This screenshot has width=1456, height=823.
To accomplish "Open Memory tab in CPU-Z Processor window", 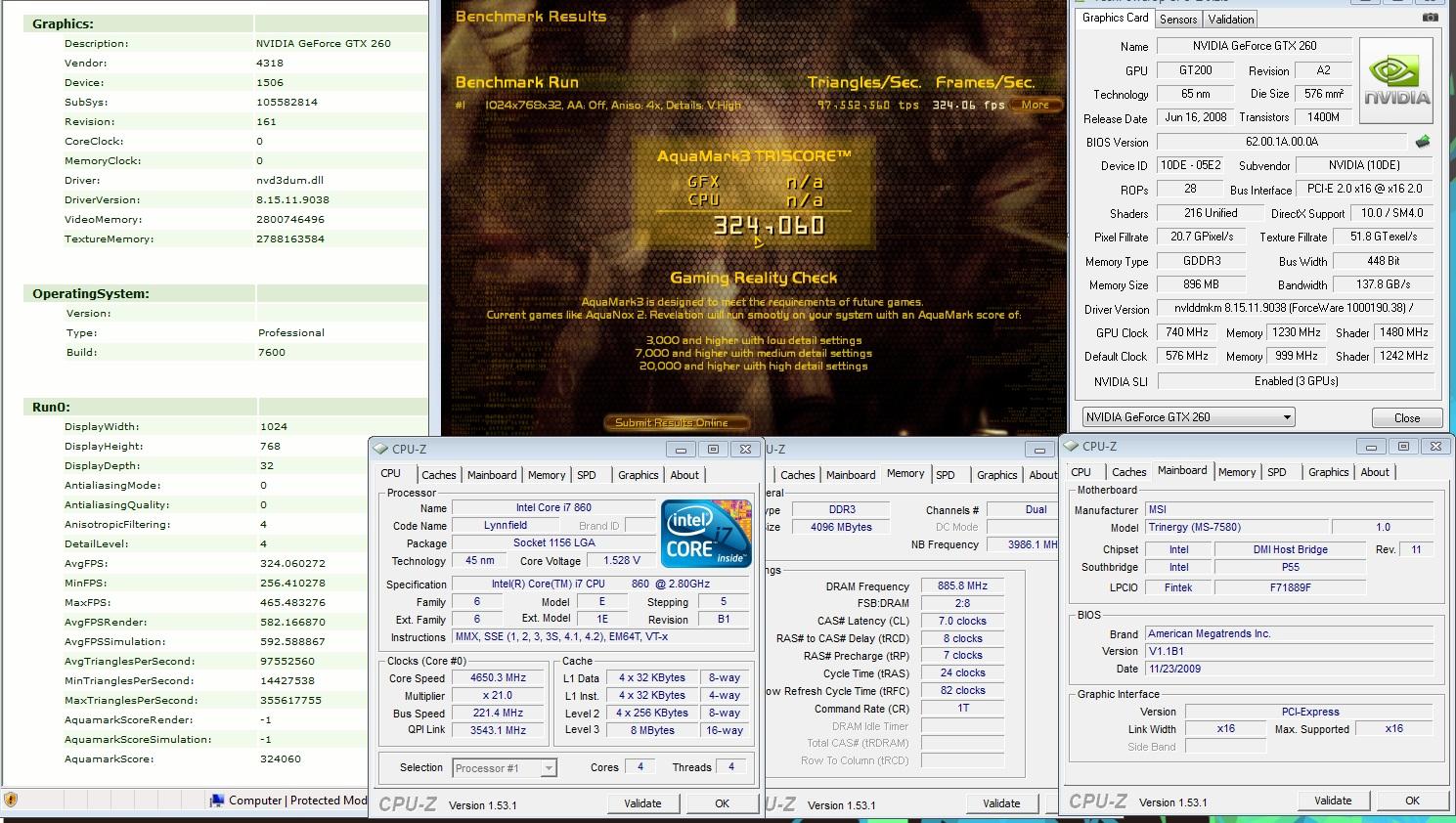I will [546, 475].
